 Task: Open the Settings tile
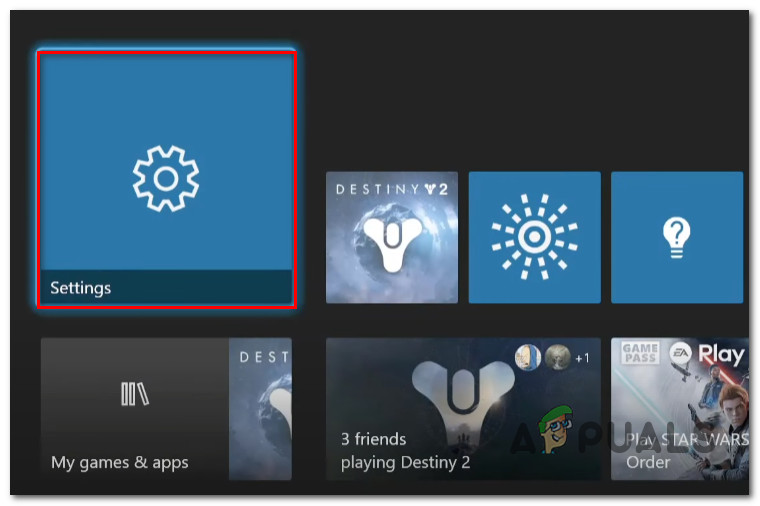tap(166, 179)
